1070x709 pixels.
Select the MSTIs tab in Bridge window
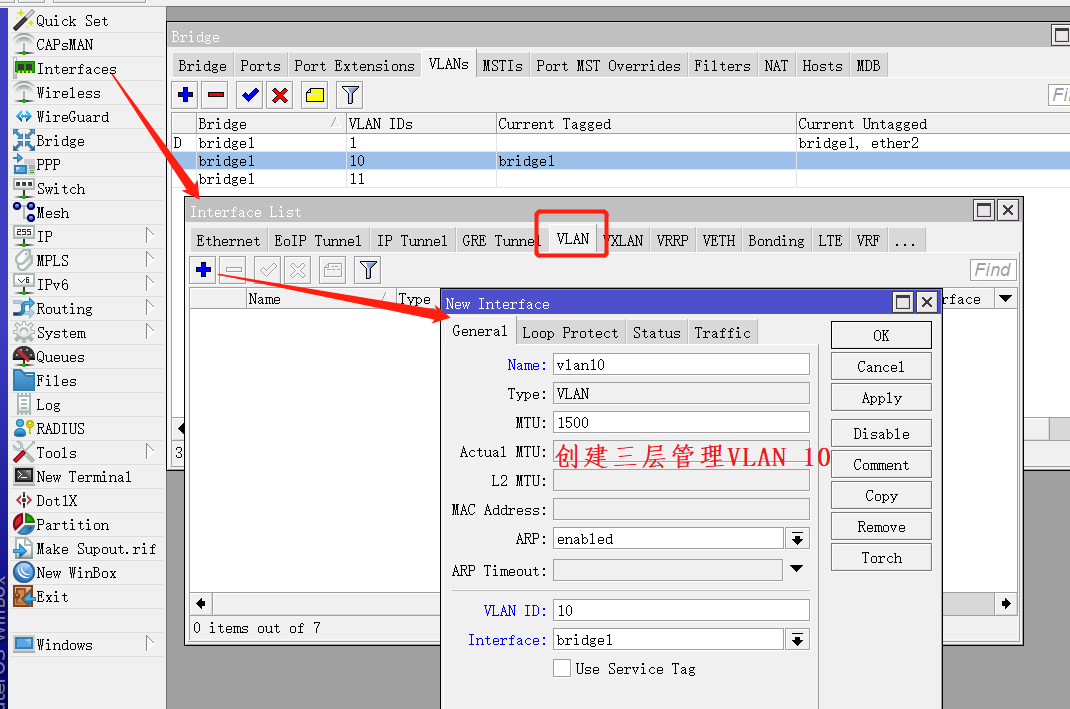[502, 66]
